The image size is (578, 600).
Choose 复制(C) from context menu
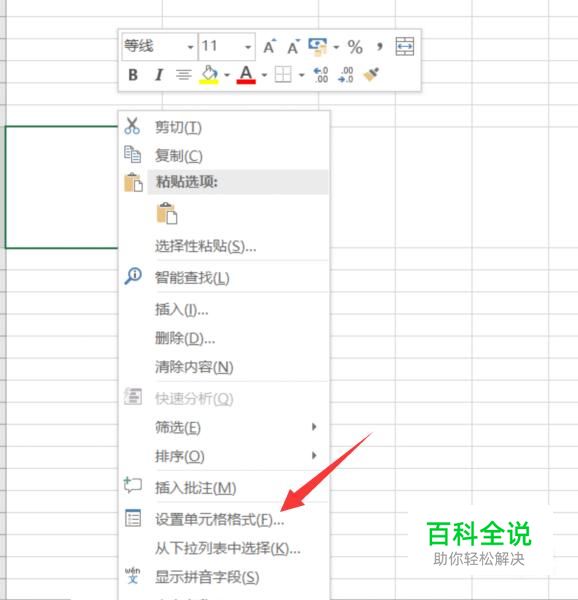224,155
